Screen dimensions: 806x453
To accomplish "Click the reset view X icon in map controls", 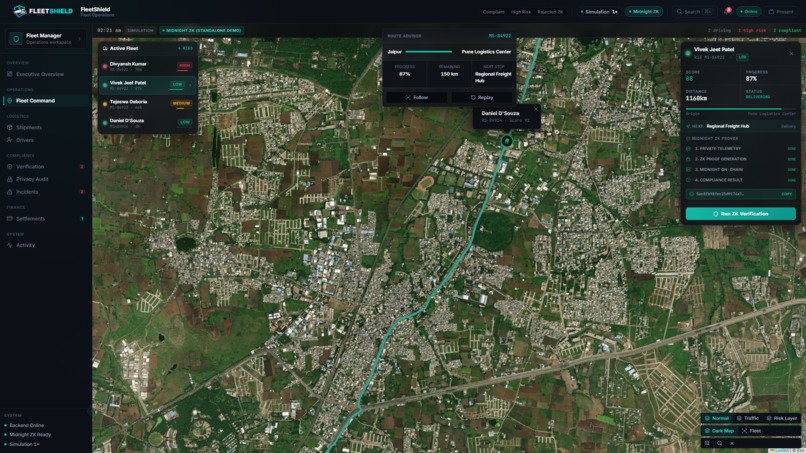I will point(732,443).
